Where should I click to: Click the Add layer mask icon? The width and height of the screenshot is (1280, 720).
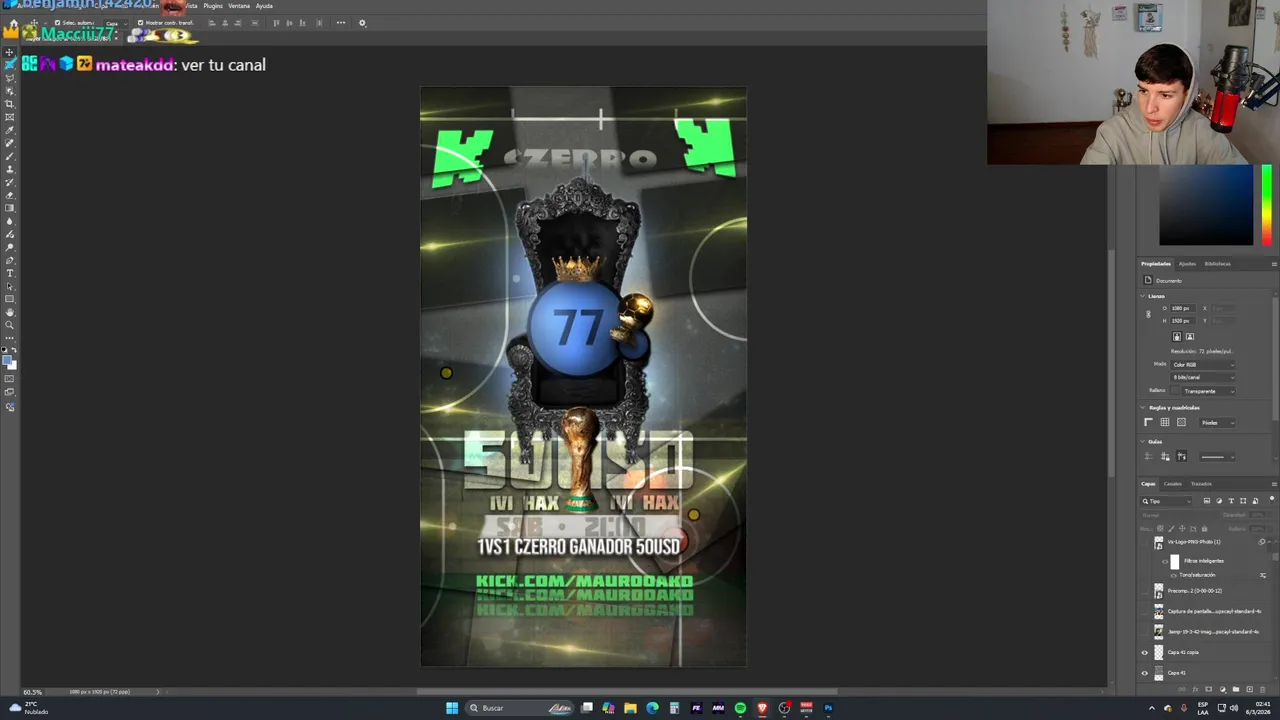pos(1208,689)
